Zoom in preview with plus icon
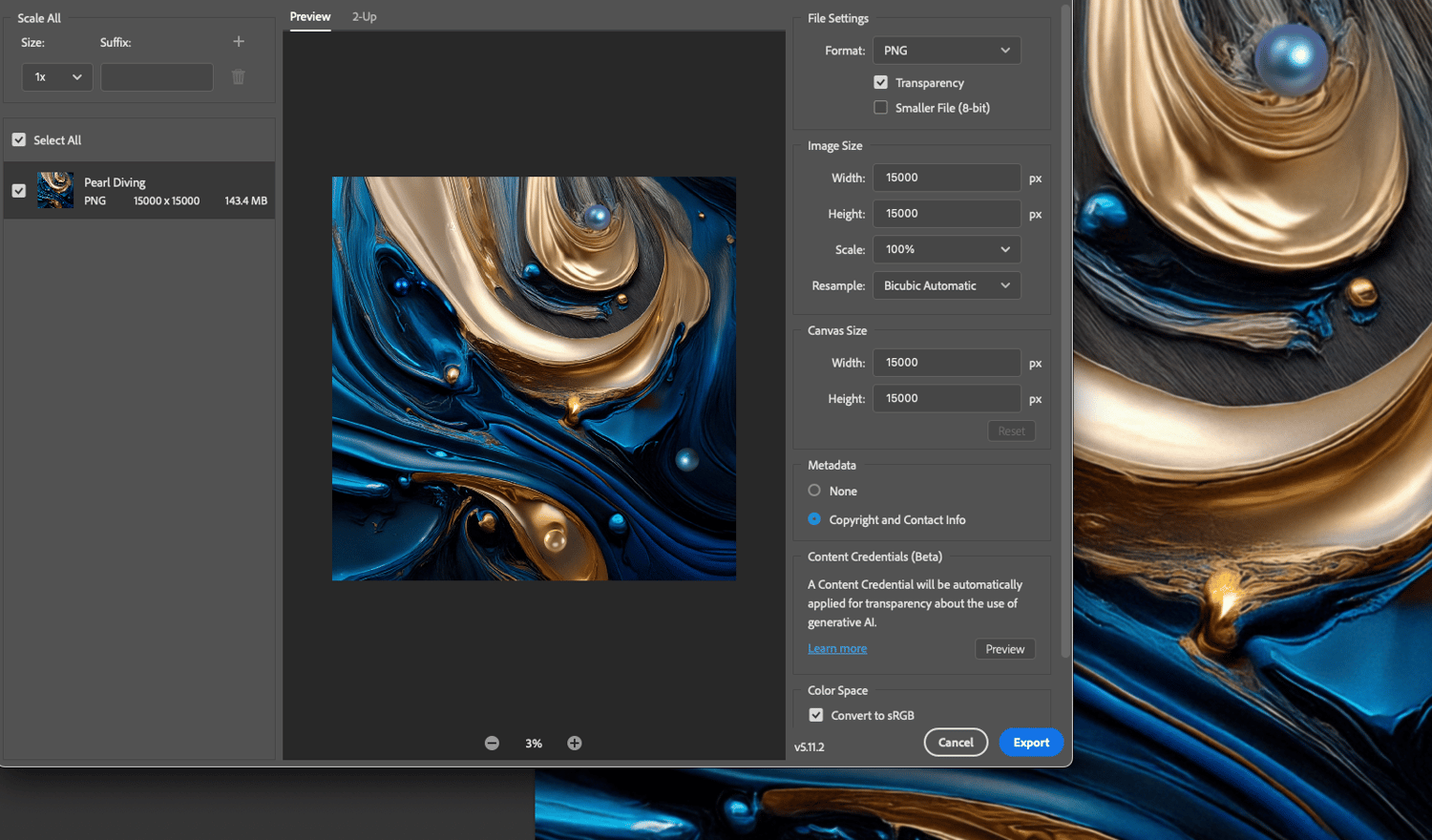This screenshot has height=840, width=1432. pyautogui.click(x=575, y=743)
